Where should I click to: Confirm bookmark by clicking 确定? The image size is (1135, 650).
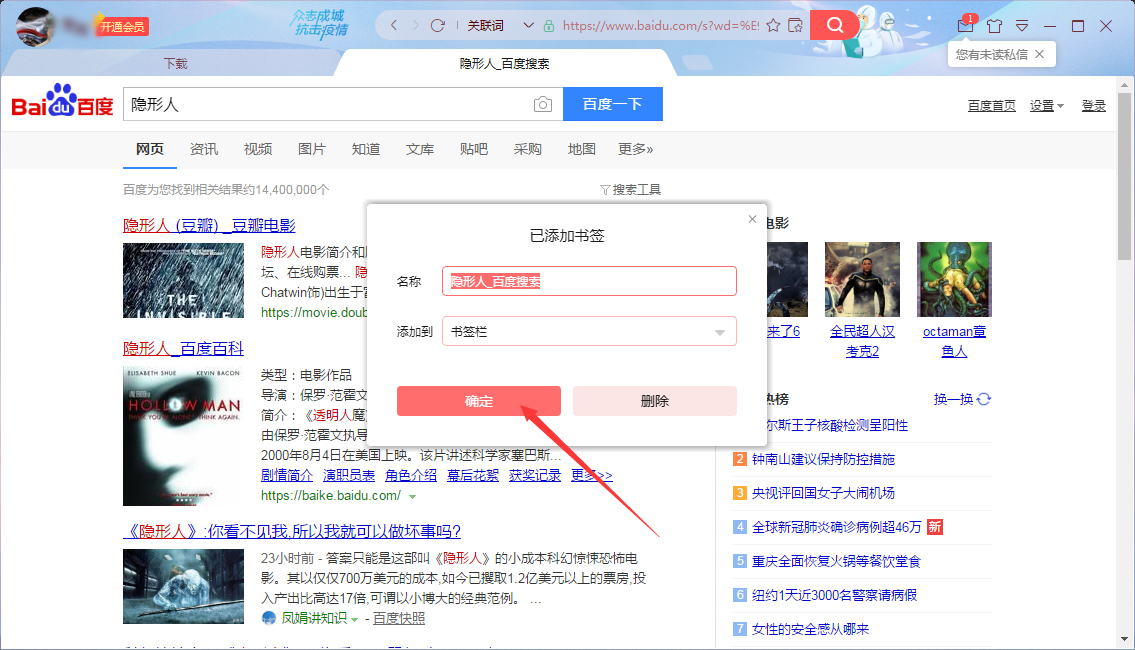coord(479,400)
